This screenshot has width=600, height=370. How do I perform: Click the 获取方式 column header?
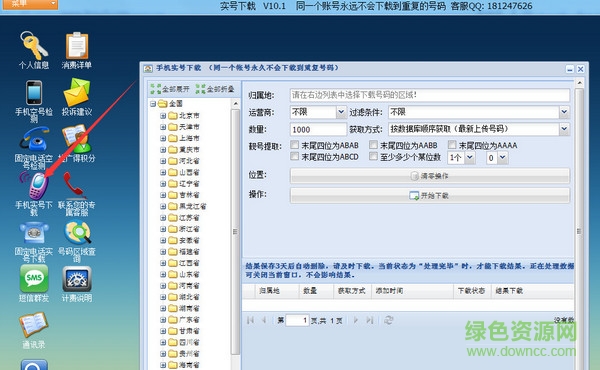[x=352, y=291]
